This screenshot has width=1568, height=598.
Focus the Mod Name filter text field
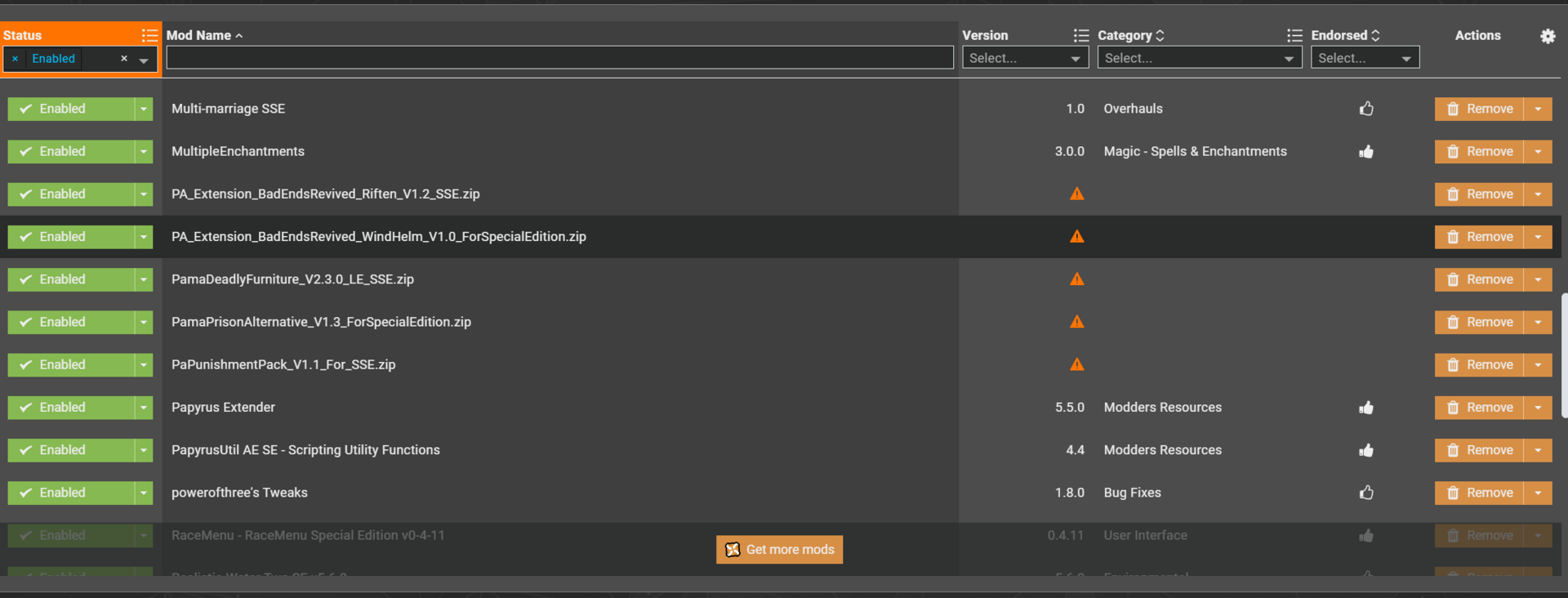[560, 57]
